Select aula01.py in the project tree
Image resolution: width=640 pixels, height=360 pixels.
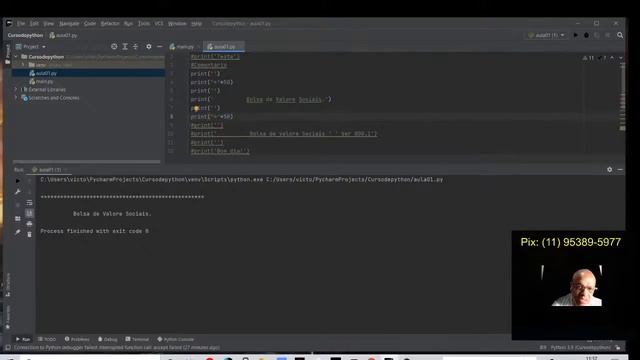pos(46,73)
